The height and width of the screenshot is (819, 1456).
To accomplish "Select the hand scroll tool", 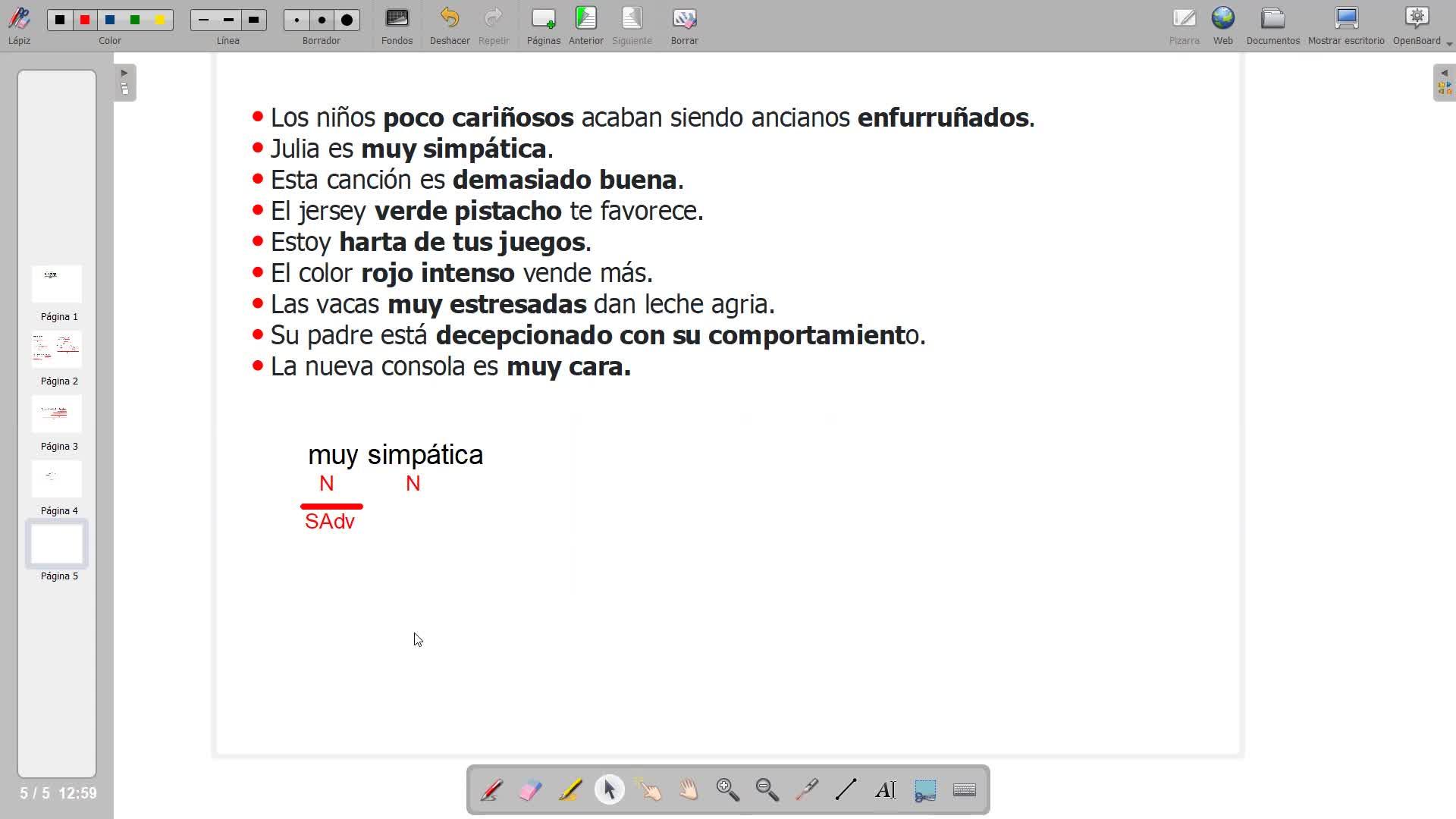I will [689, 790].
